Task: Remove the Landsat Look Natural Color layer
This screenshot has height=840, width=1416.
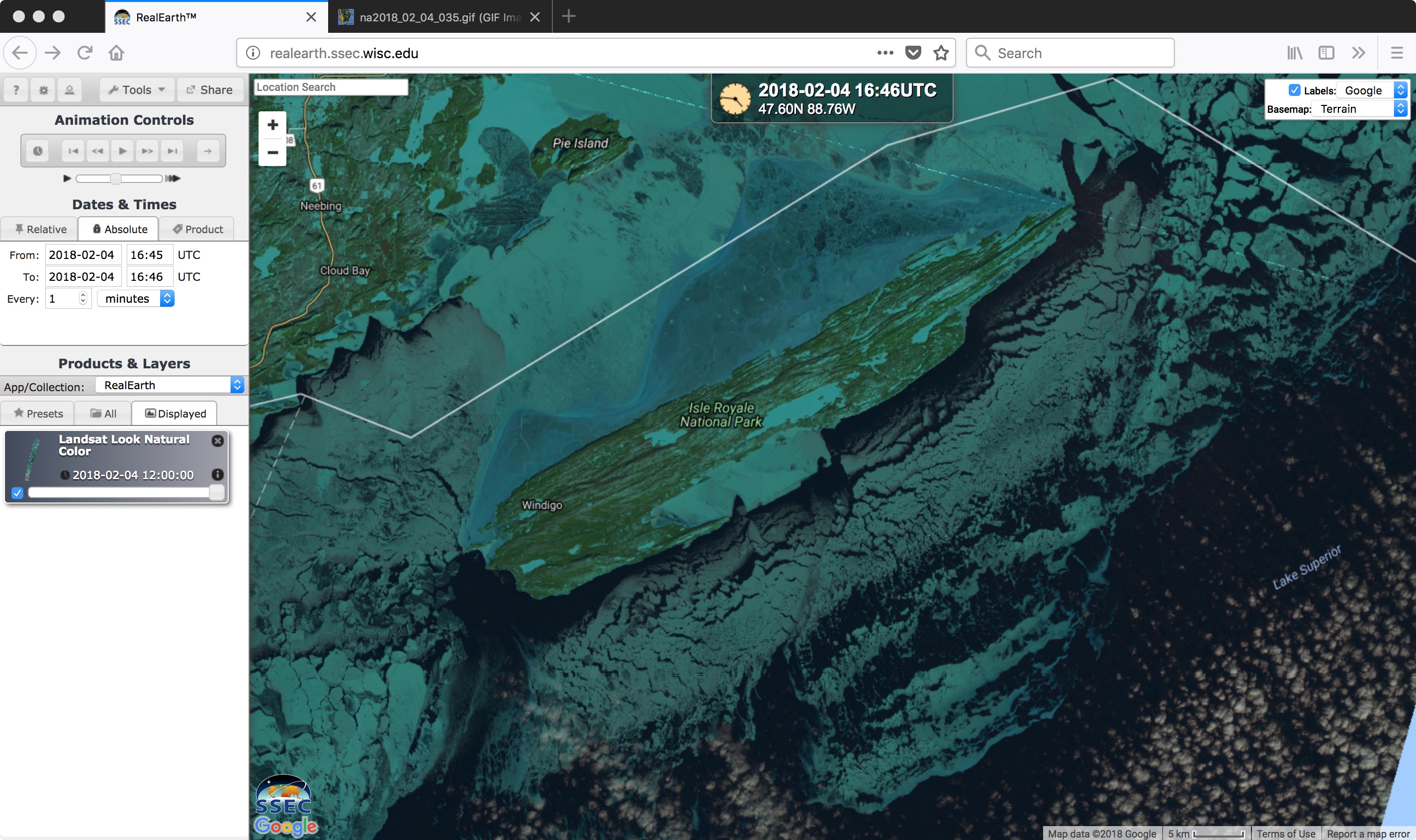Action: point(217,440)
